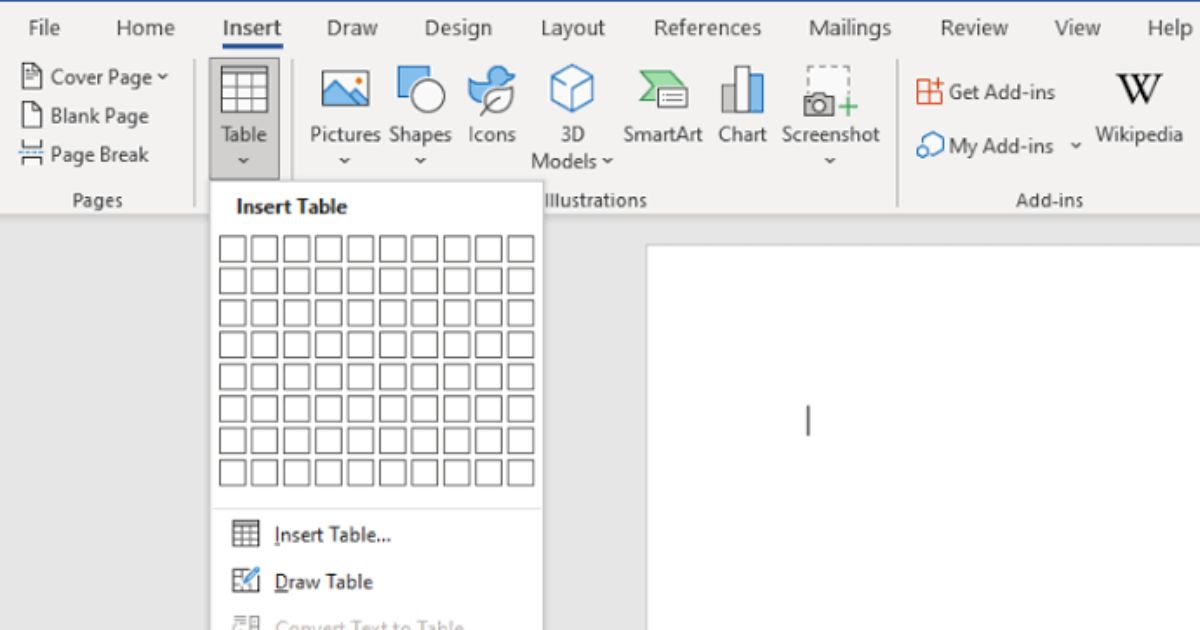
Task: Expand the Shapes dropdown arrow
Action: 420,161
